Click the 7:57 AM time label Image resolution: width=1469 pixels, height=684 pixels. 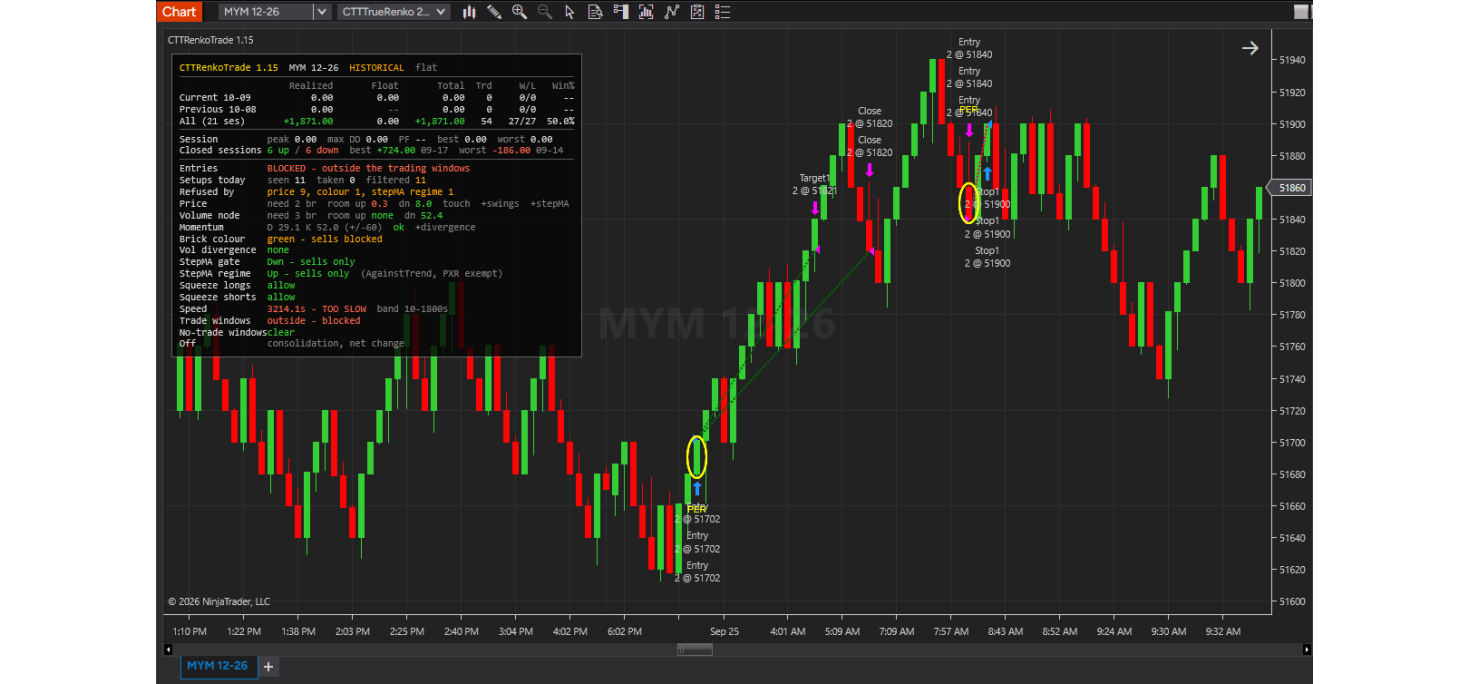[x=950, y=632]
